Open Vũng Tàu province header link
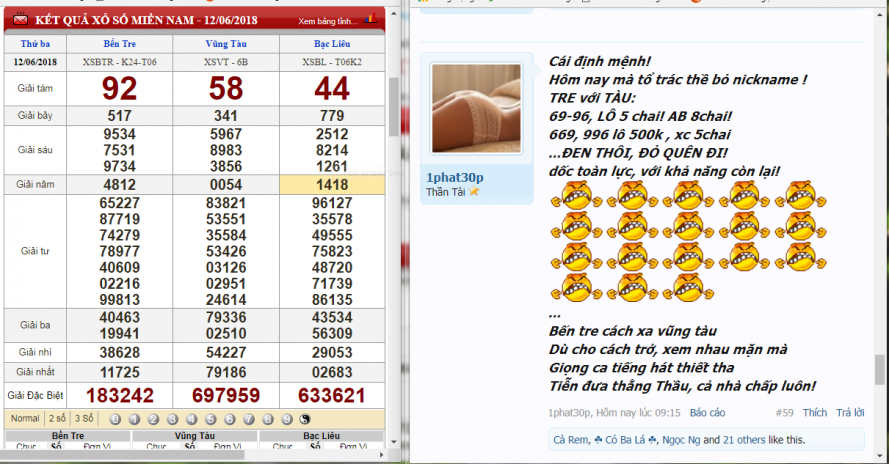Screen dimensions: 889x464 click(x=225, y=44)
